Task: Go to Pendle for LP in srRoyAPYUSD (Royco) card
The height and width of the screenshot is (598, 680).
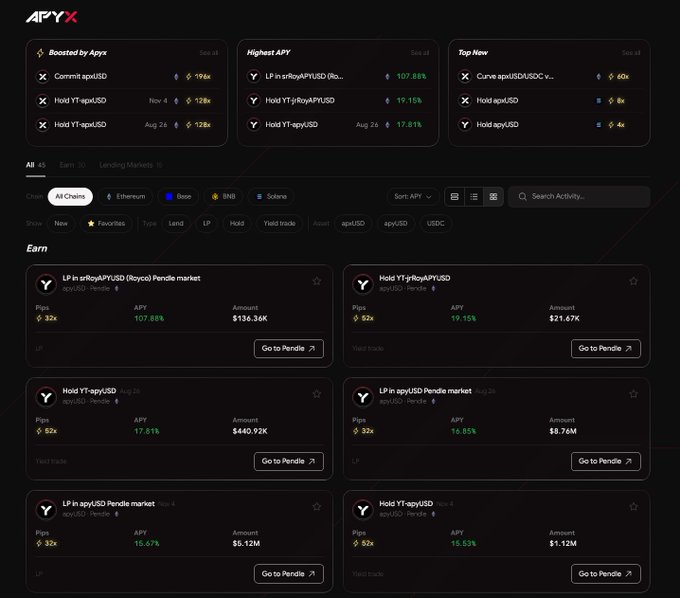Action: pyautogui.click(x=288, y=349)
